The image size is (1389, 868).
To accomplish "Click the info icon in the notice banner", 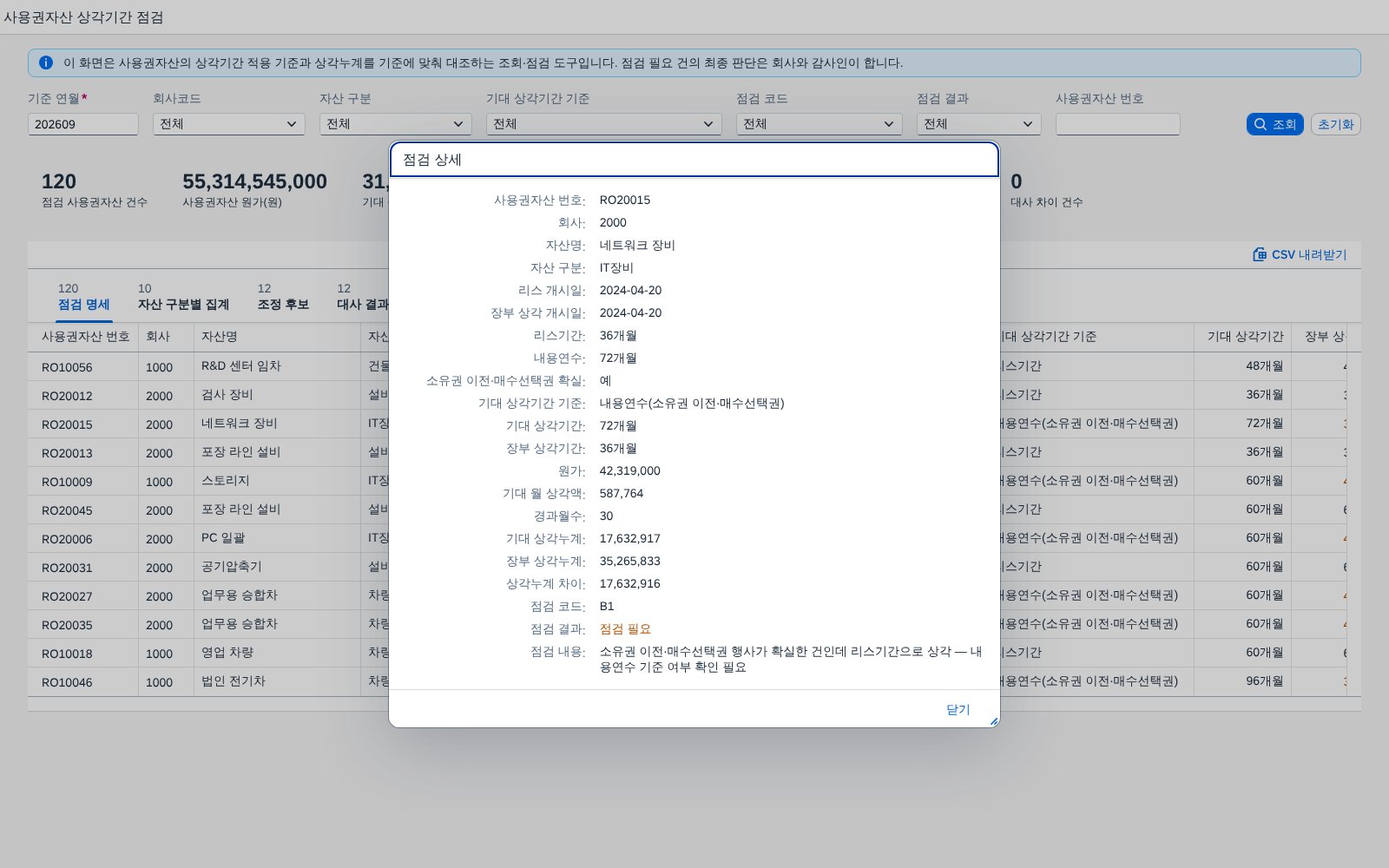I will tap(46, 62).
